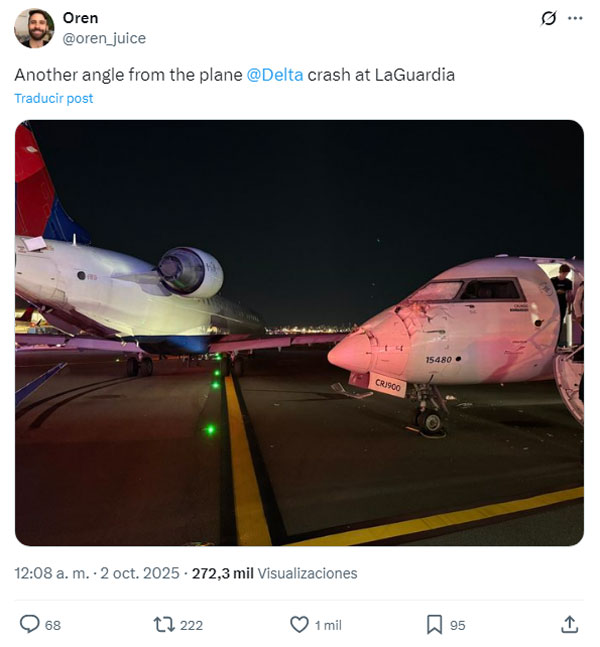The image size is (600, 647).
Task: Open the author name "Oren"
Action: [x=80, y=18]
